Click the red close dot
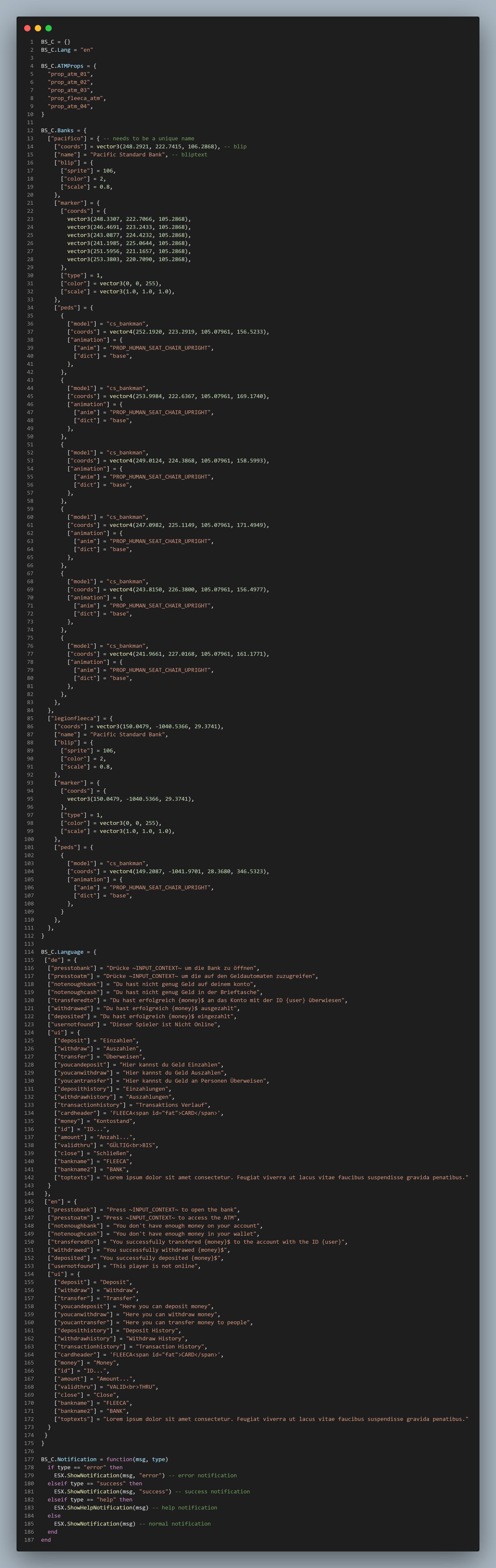Viewport: 496px width, 1568px height. click(27, 28)
